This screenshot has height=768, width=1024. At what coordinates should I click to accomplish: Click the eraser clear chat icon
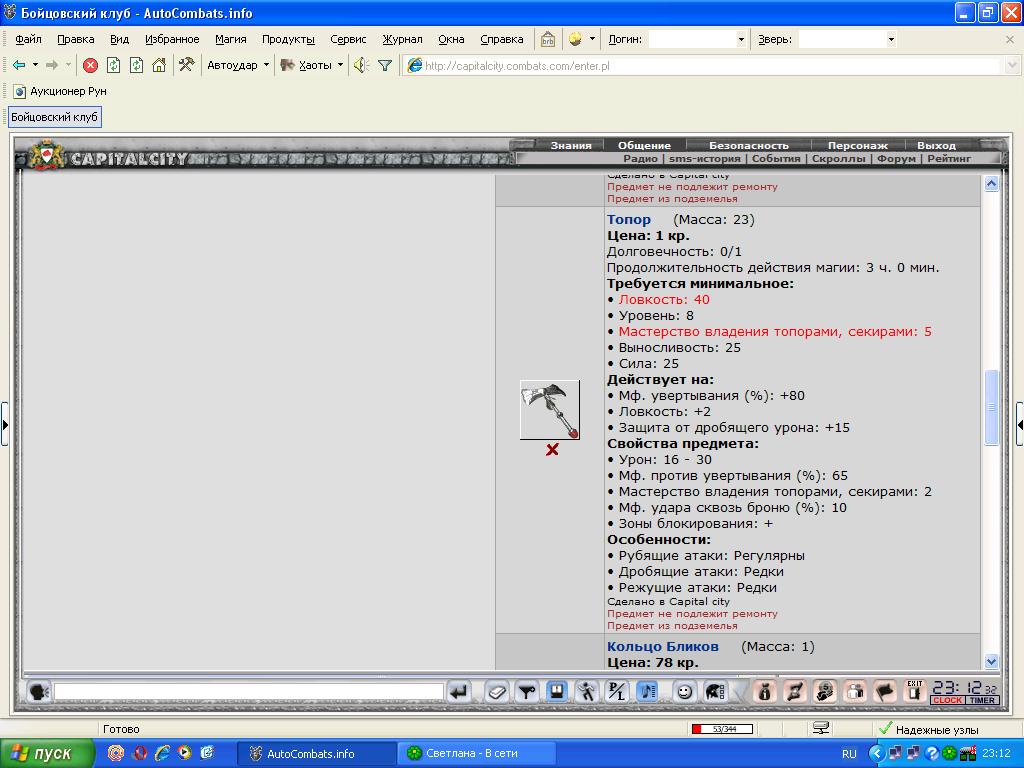(496, 691)
